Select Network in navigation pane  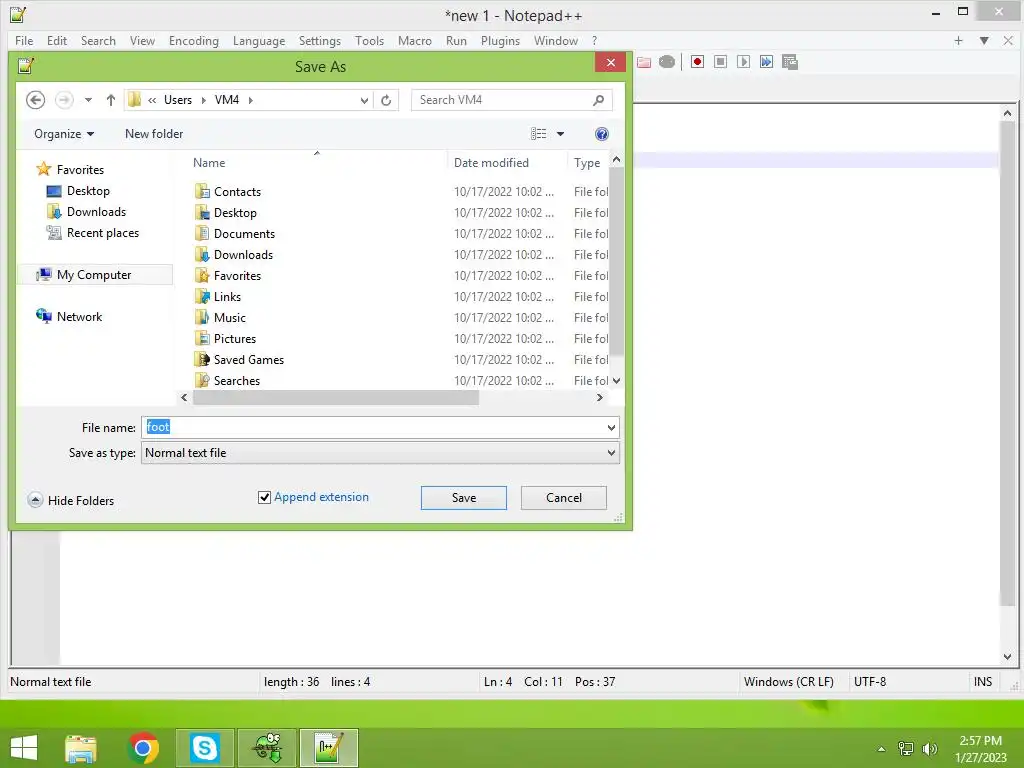[69, 317]
